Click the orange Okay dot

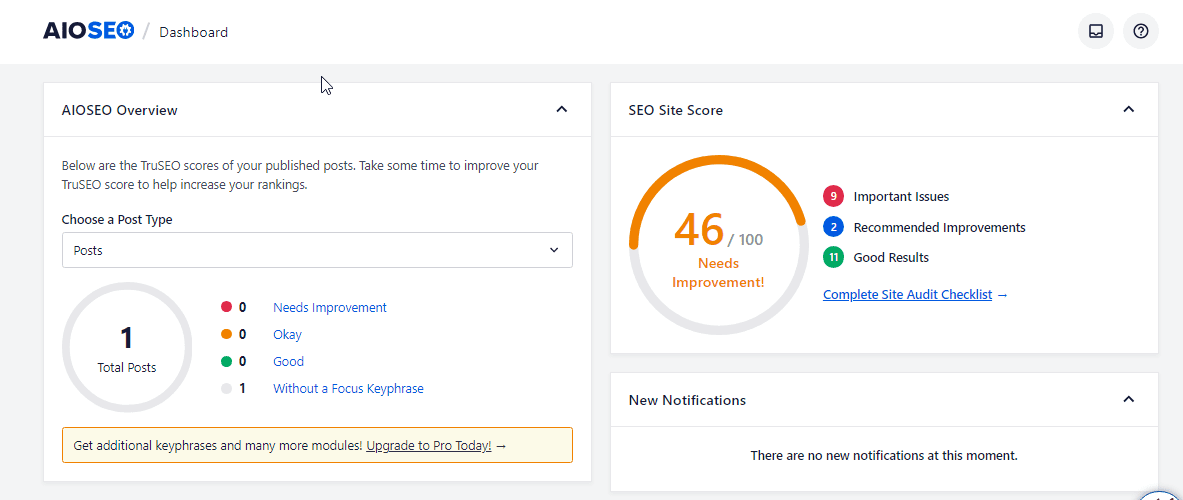pos(226,334)
